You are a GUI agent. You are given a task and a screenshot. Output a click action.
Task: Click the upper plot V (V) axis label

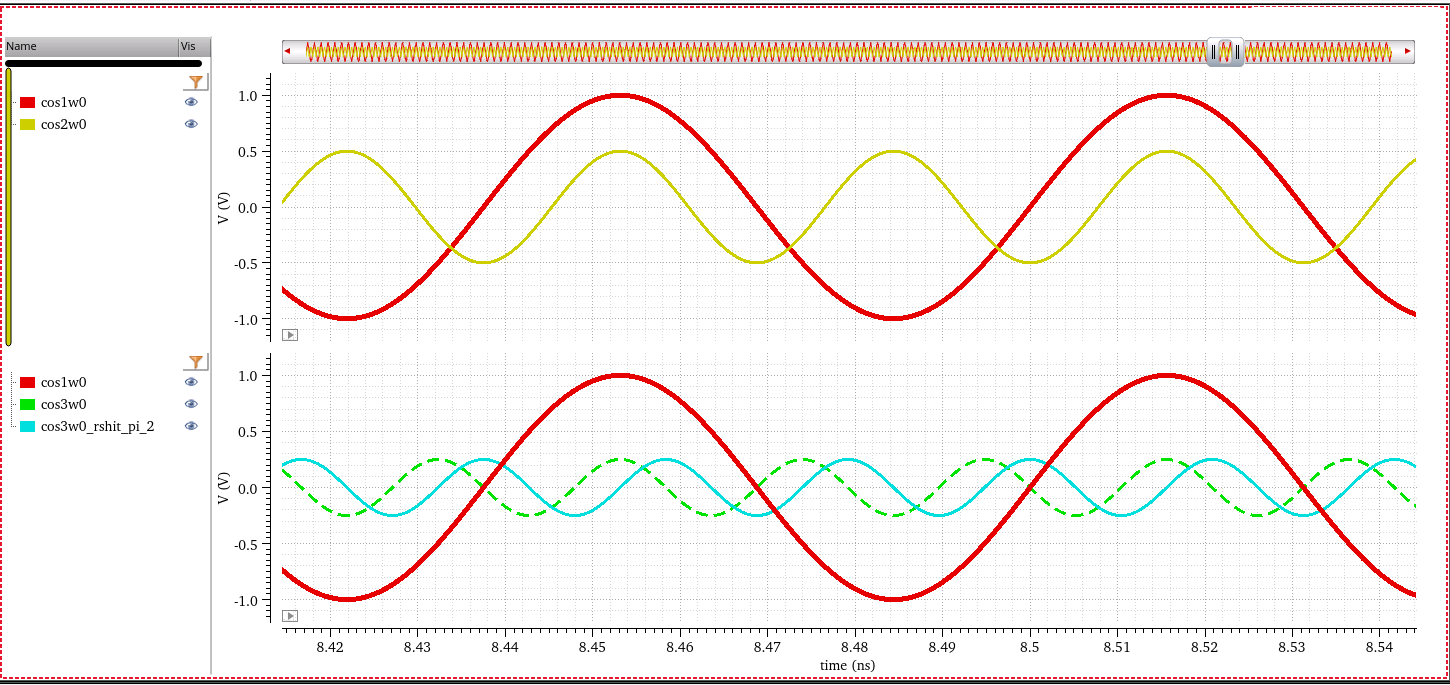tap(225, 206)
